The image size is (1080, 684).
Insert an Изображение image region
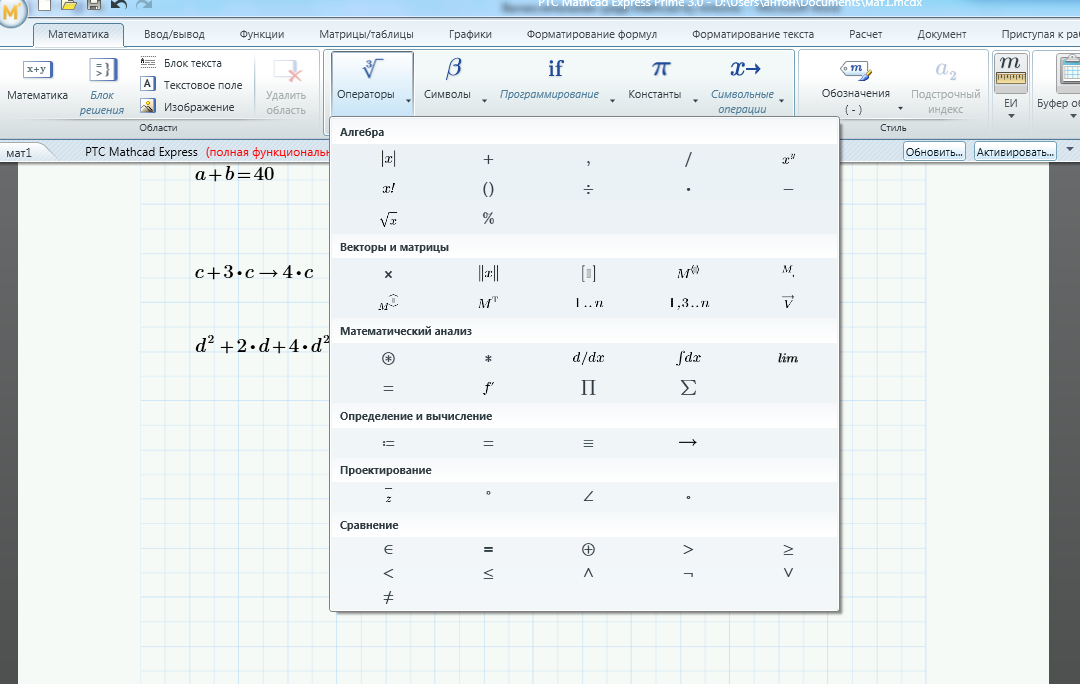(187, 107)
